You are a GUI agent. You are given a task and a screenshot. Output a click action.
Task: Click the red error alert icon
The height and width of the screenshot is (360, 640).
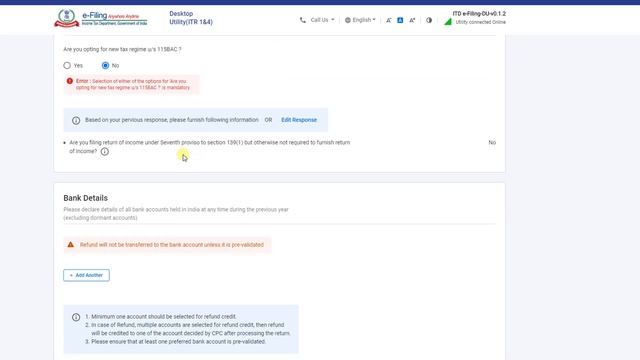70,81
